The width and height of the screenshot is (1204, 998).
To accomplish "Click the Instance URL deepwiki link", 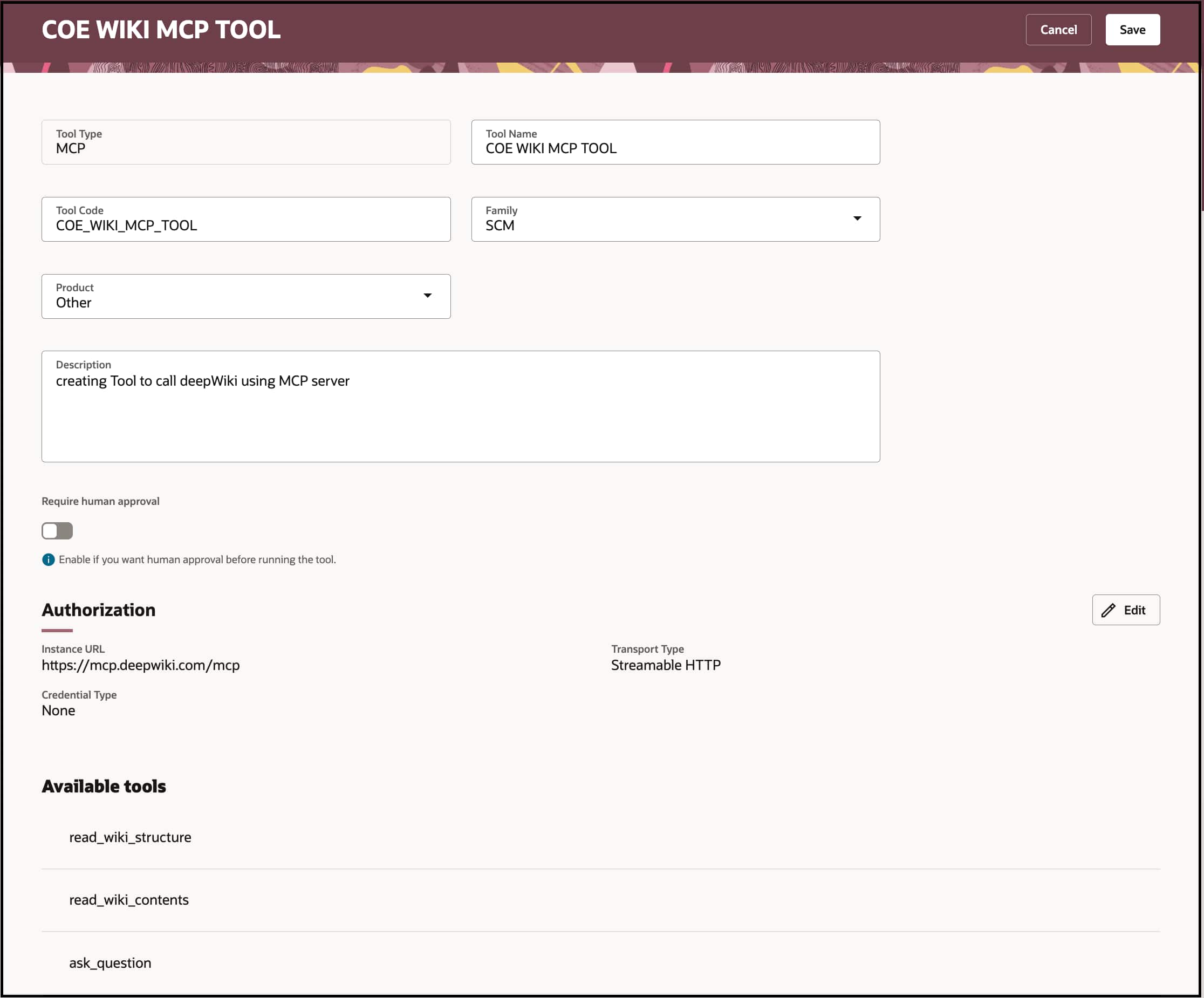I will click(141, 665).
